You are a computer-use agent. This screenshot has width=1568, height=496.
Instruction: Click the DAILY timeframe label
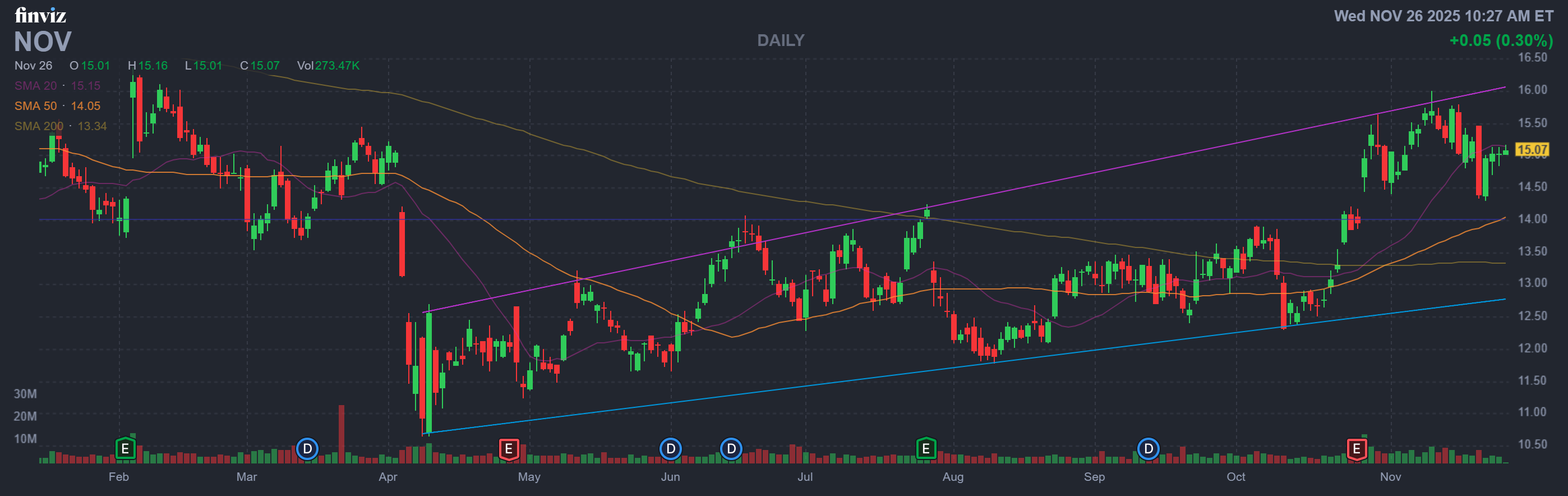780,40
